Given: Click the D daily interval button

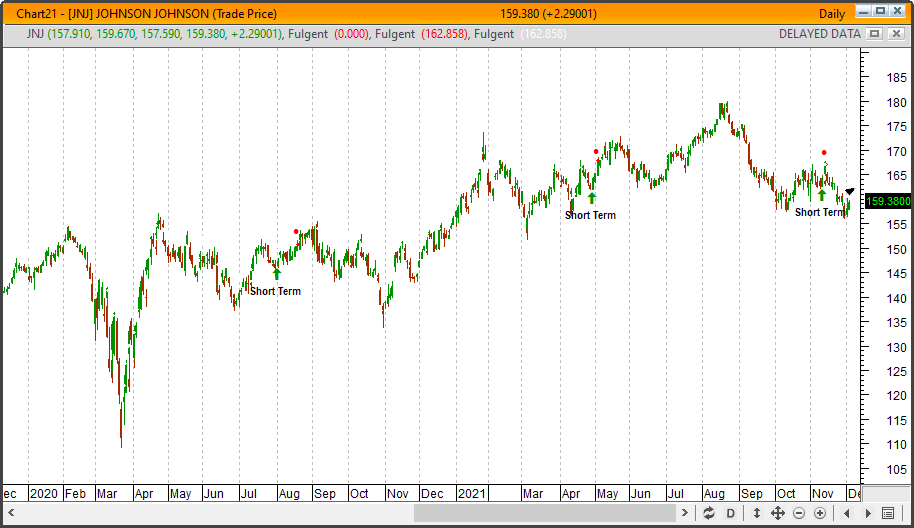Looking at the screenshot, I should point(730,513).
